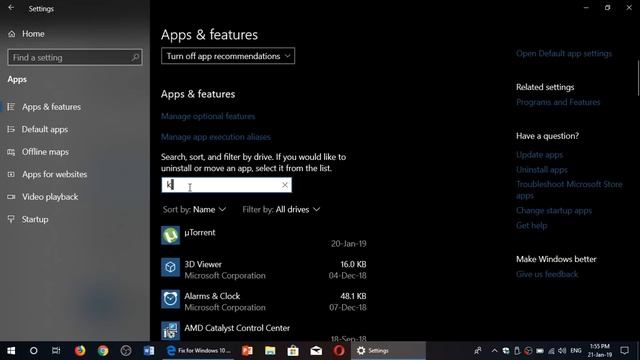Launch Opera from taskbar
Screen dimensions: 640x360
click(x=339, y=351)
